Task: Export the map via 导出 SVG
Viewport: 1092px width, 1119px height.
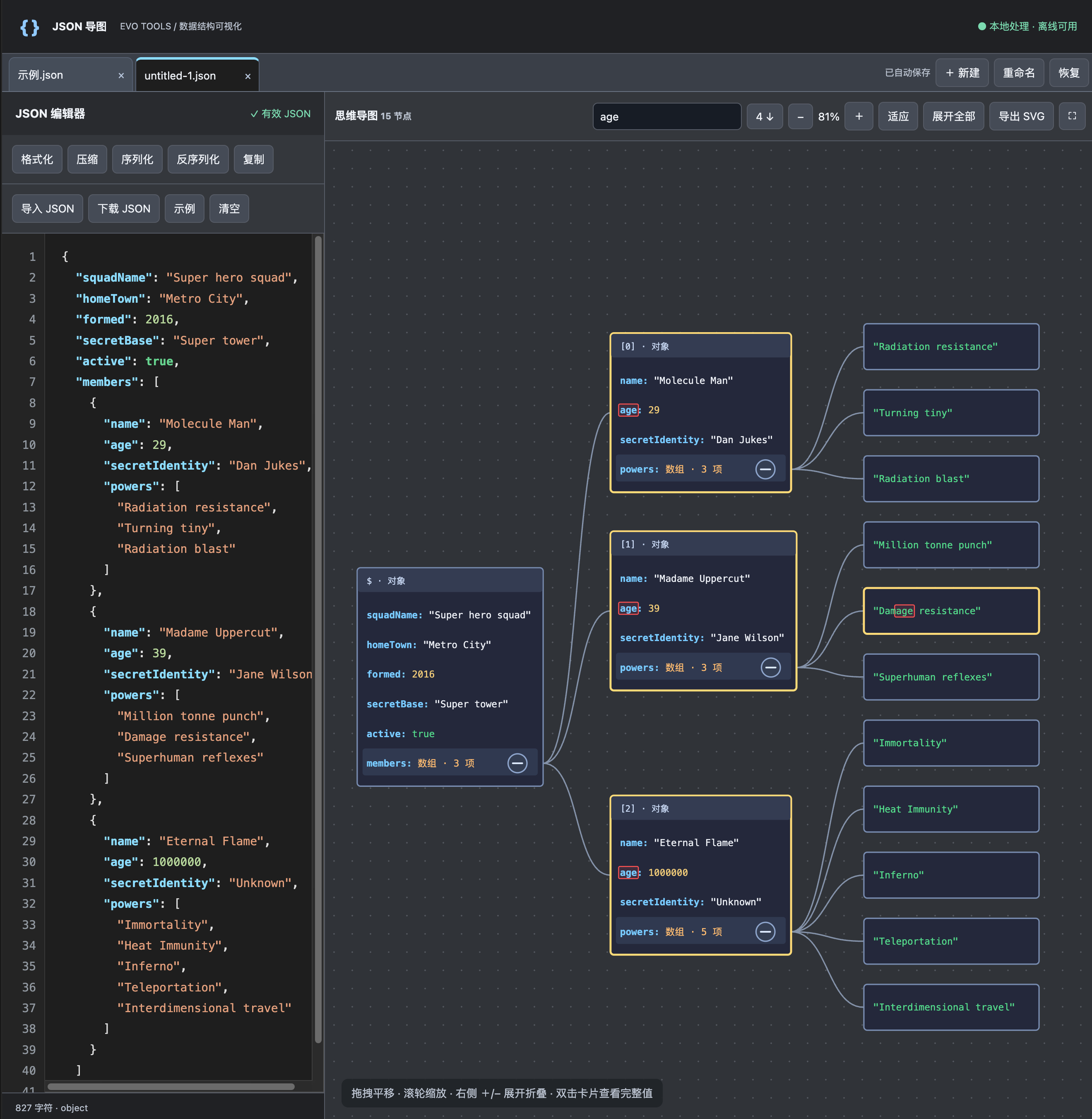Action: [x=1021, y=116]
